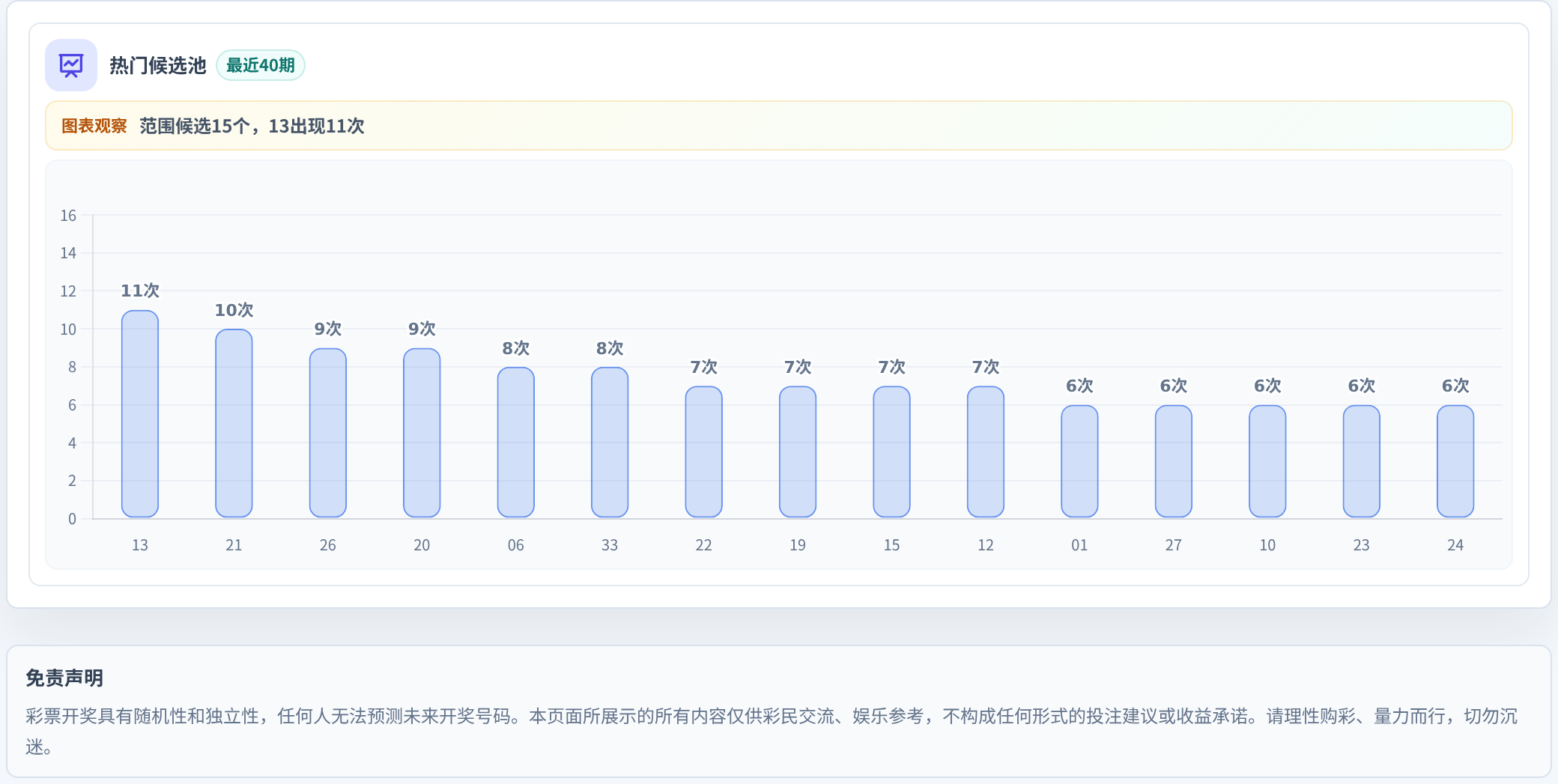Click x-axis label 06
Screen dimensions: 1558x784
(516, 545)
